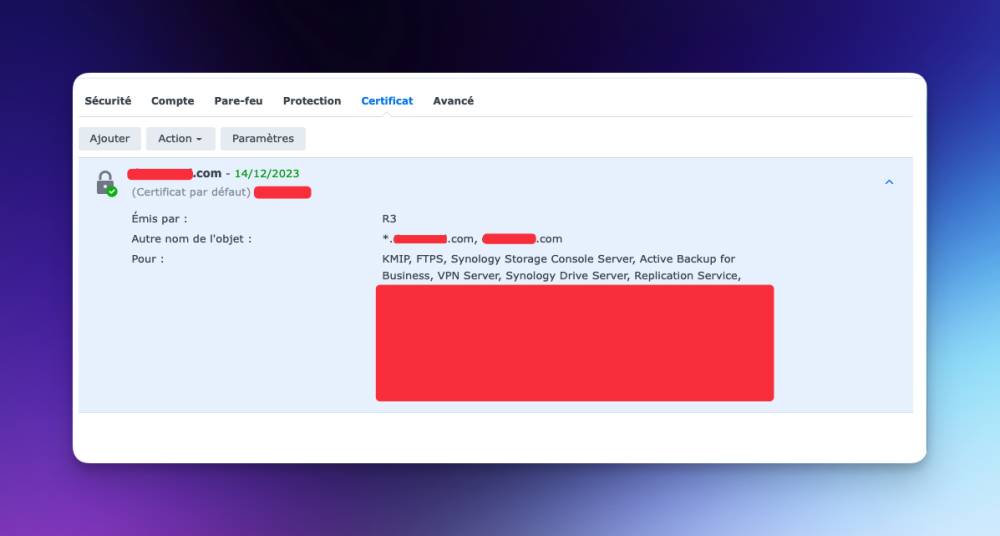Go to the Pare-feu tab
The width and height of the screenshot is (1000, 536).
point(239,101)
